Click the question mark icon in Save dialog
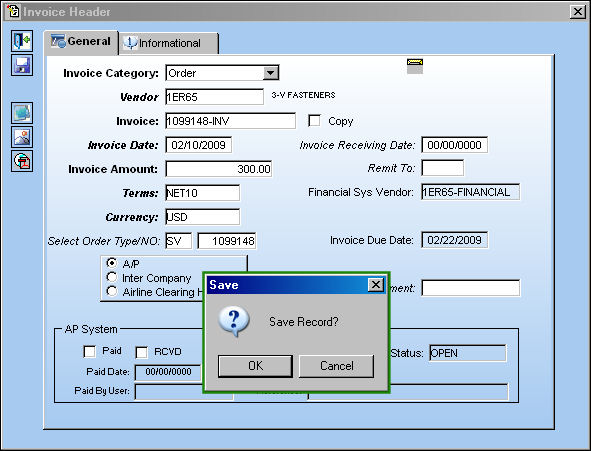This screenshot has width=591, height=451. tap(234, 321)
